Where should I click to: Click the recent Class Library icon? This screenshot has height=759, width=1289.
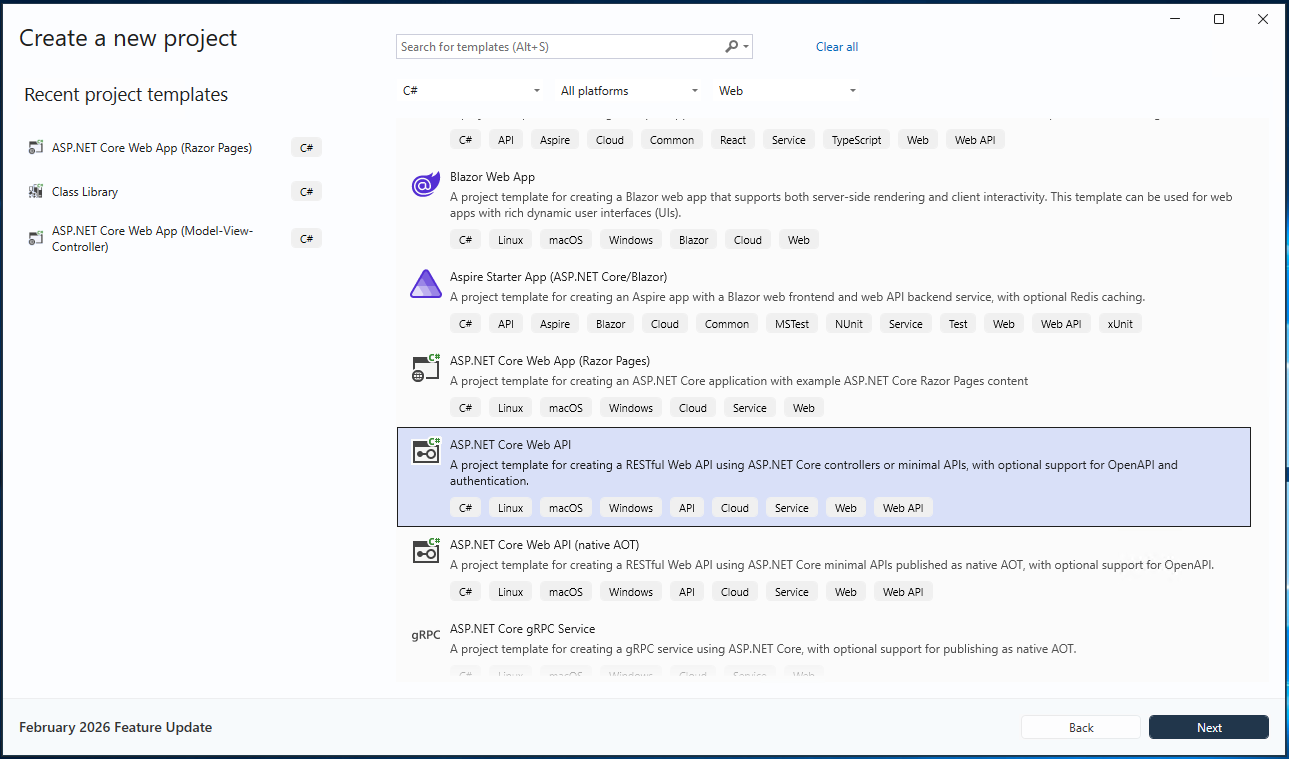click(36, 192)
